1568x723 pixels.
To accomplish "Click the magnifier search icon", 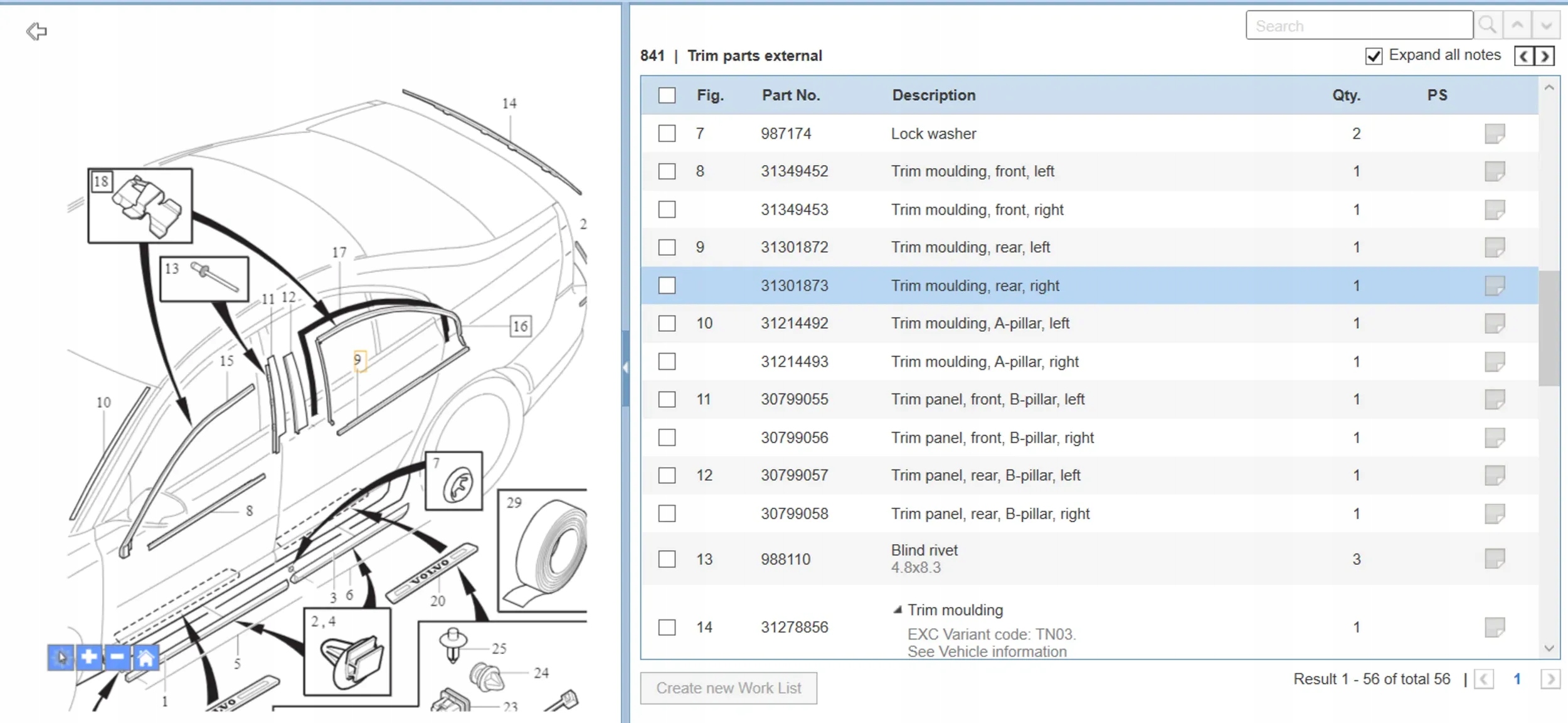I will point(1487,25).
